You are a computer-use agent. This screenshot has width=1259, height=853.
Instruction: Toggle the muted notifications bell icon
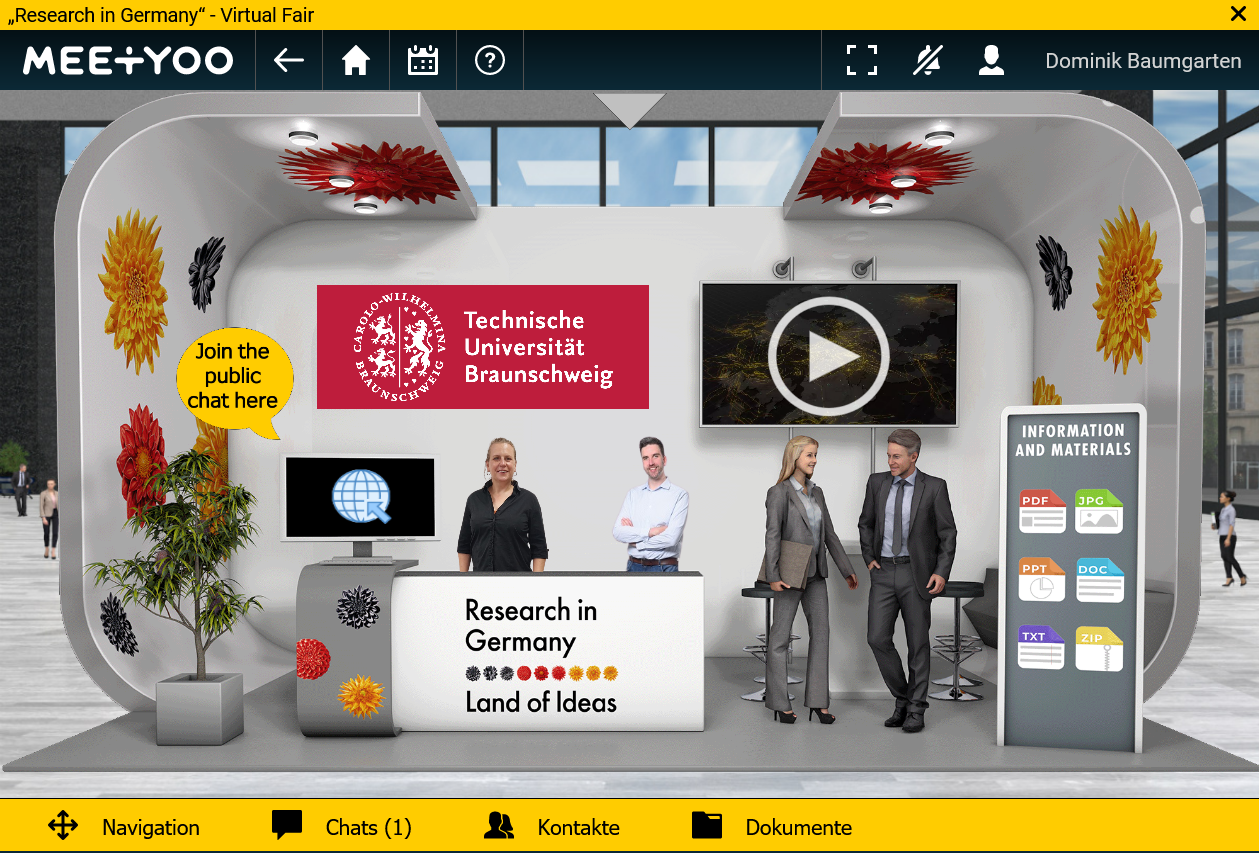(x=928, y=61)
